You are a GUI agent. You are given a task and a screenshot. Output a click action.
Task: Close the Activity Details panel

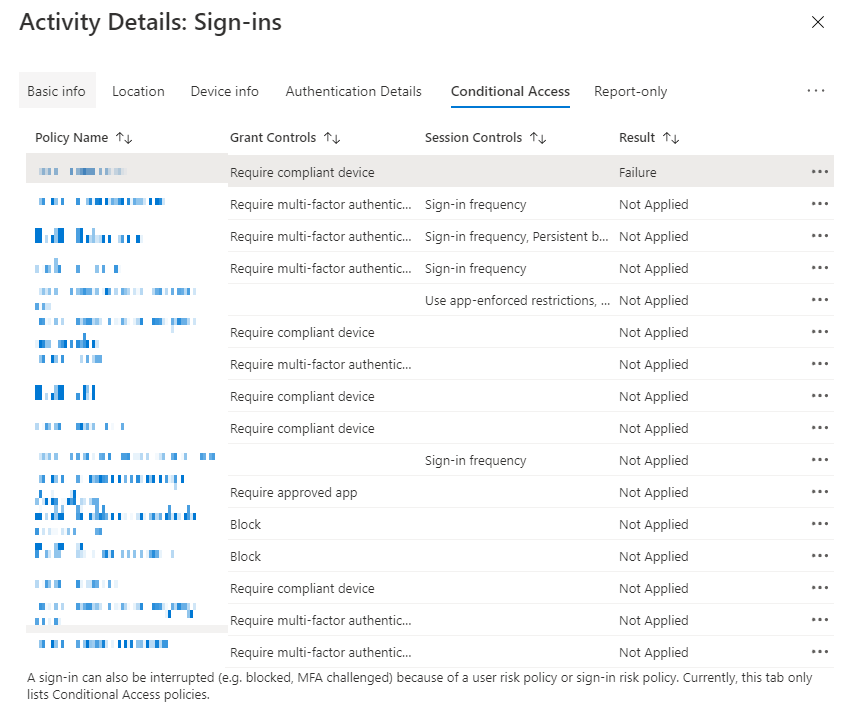pos(817,22)
